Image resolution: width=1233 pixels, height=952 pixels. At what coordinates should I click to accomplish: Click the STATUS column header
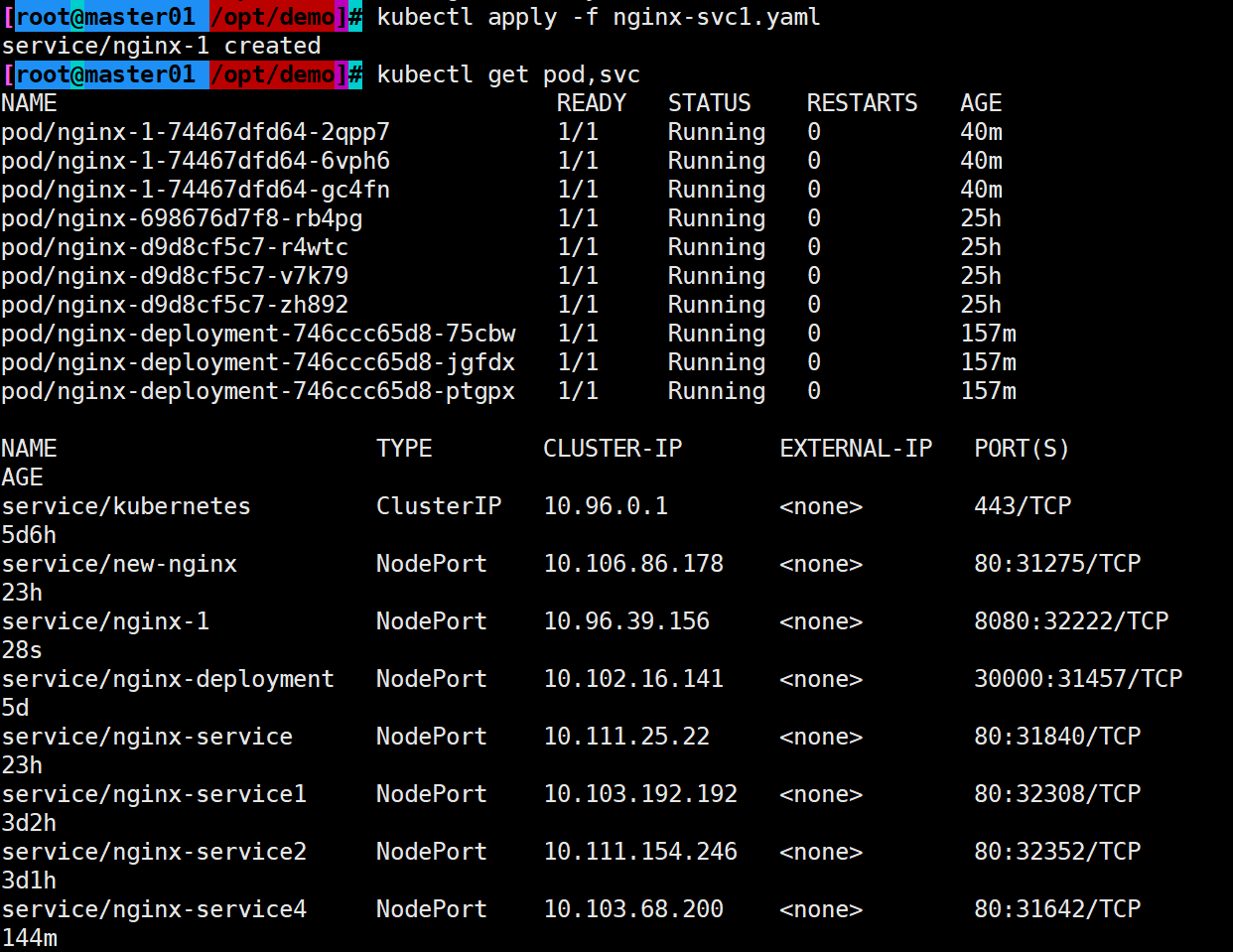coord(710,103)
